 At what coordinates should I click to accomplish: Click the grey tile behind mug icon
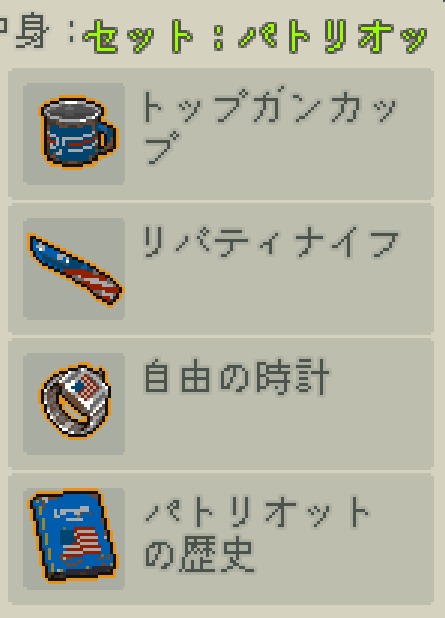click(x=74, y=133)
